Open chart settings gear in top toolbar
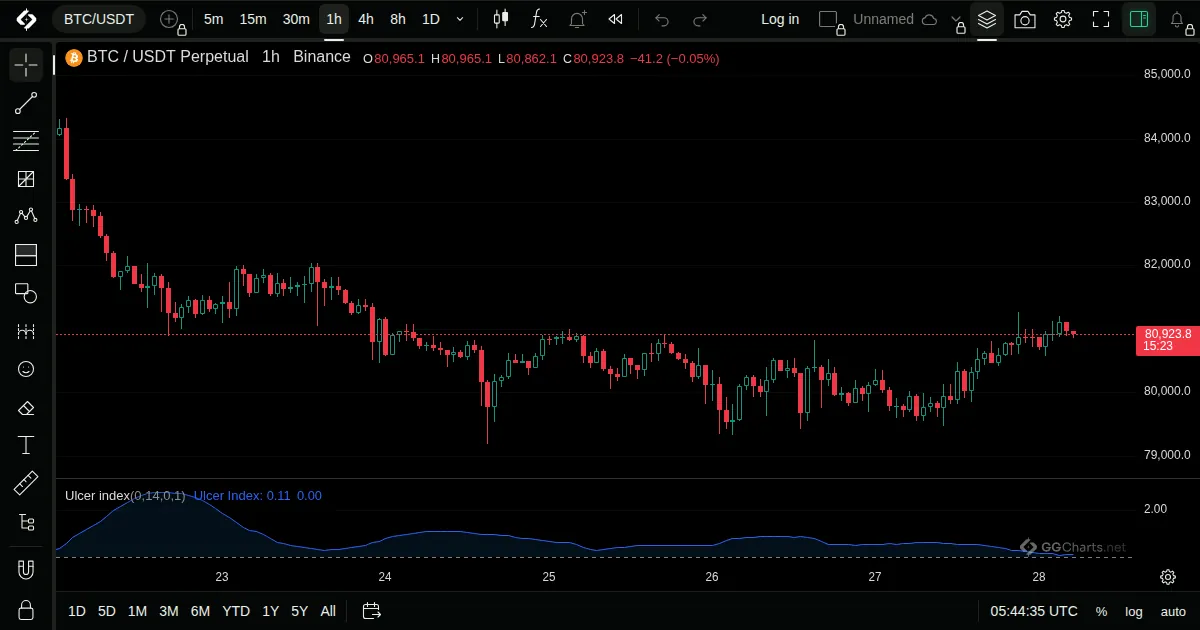 (x=1063, y=19)
